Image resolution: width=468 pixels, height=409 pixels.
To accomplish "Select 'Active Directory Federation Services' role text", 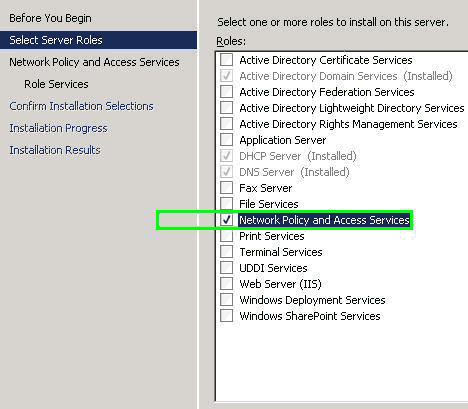I will tap(327, 92).
